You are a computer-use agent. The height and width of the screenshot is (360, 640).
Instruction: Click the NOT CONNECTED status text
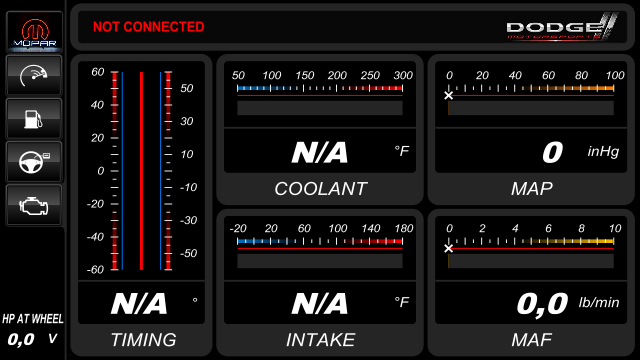149,27
